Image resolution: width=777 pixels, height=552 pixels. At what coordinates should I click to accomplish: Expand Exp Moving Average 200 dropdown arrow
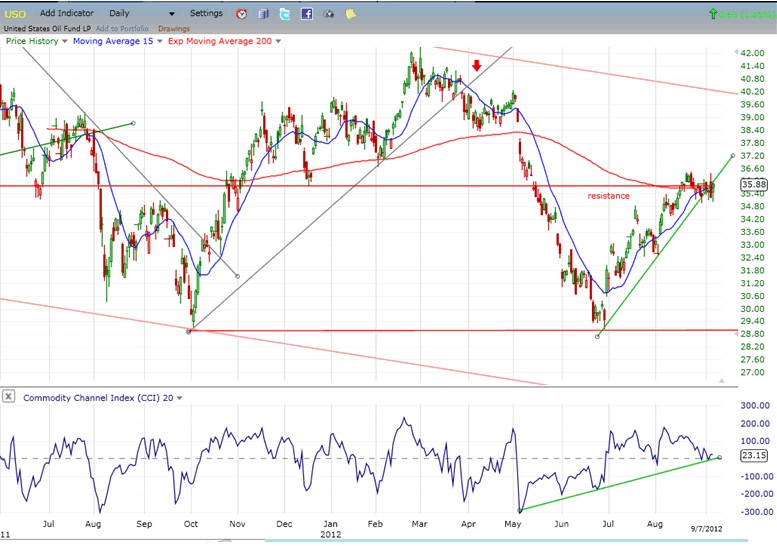coord(278,41)
